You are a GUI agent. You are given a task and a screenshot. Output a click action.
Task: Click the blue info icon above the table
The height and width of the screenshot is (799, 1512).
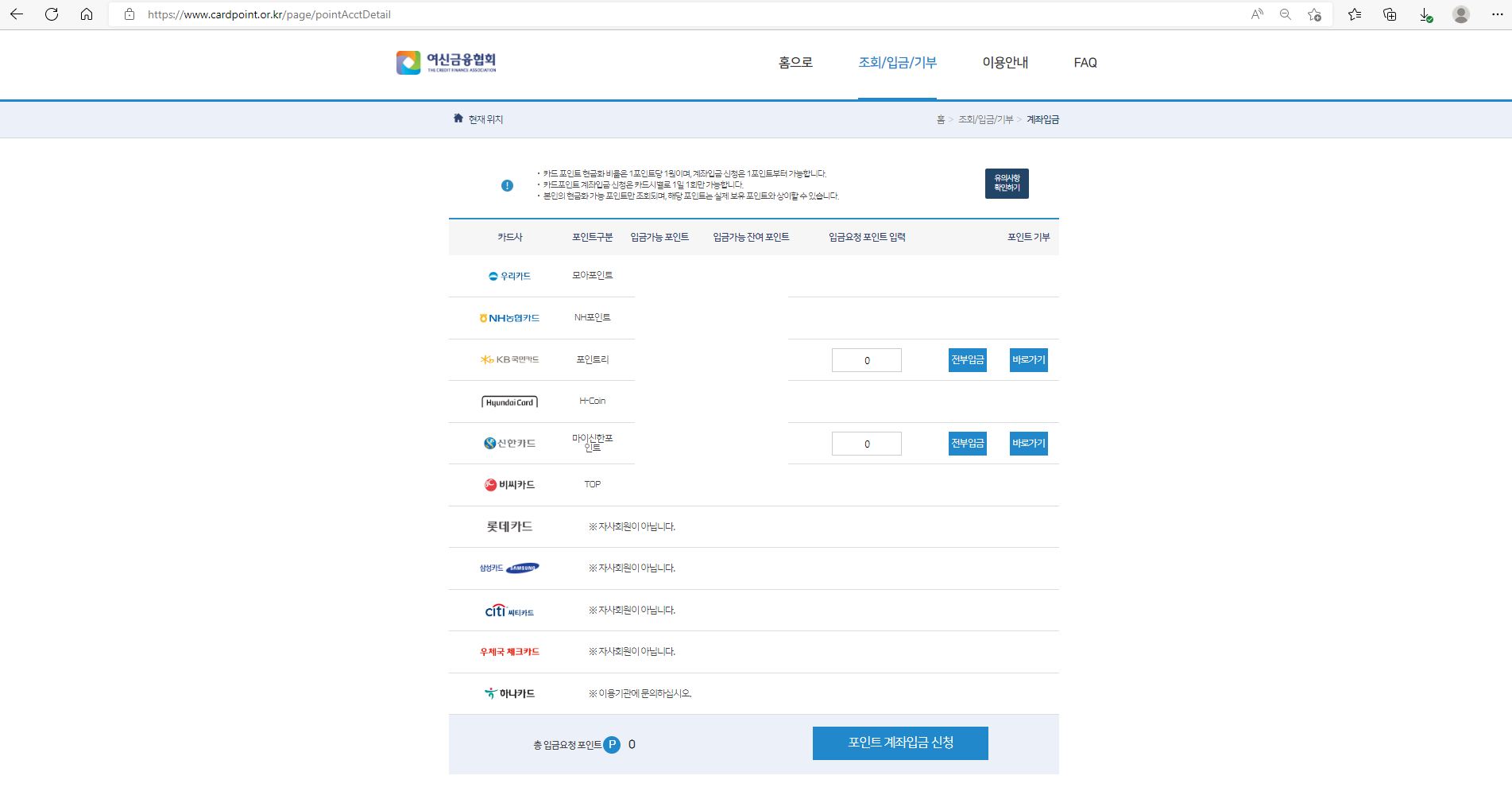click(507, 184)
